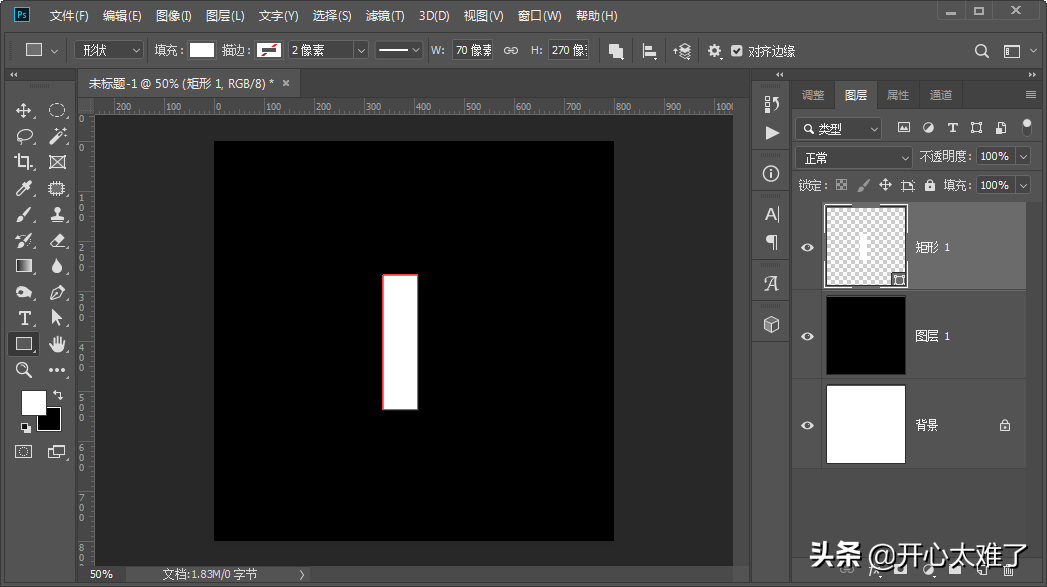Open the Path Operations option
Viewport: 1047px width, 587px height.
(616, 51)
